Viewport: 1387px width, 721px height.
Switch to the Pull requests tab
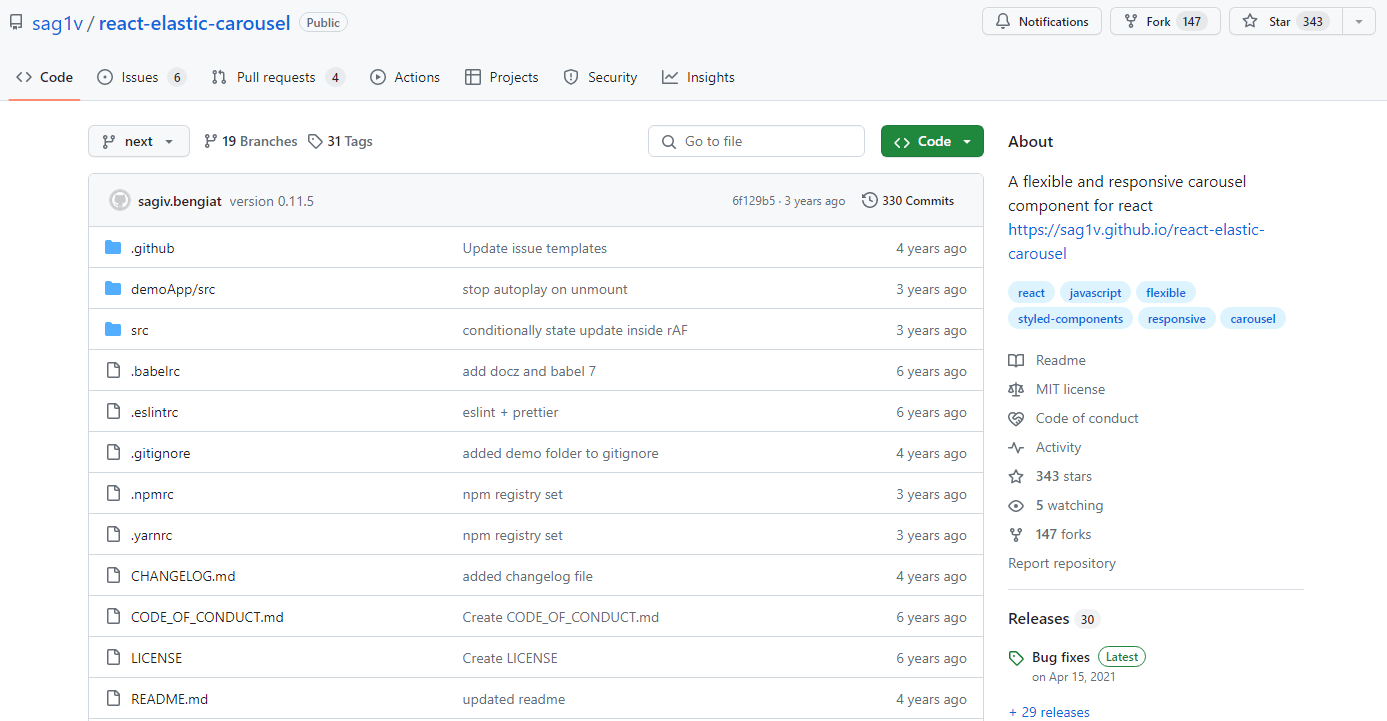coord(277,77)
